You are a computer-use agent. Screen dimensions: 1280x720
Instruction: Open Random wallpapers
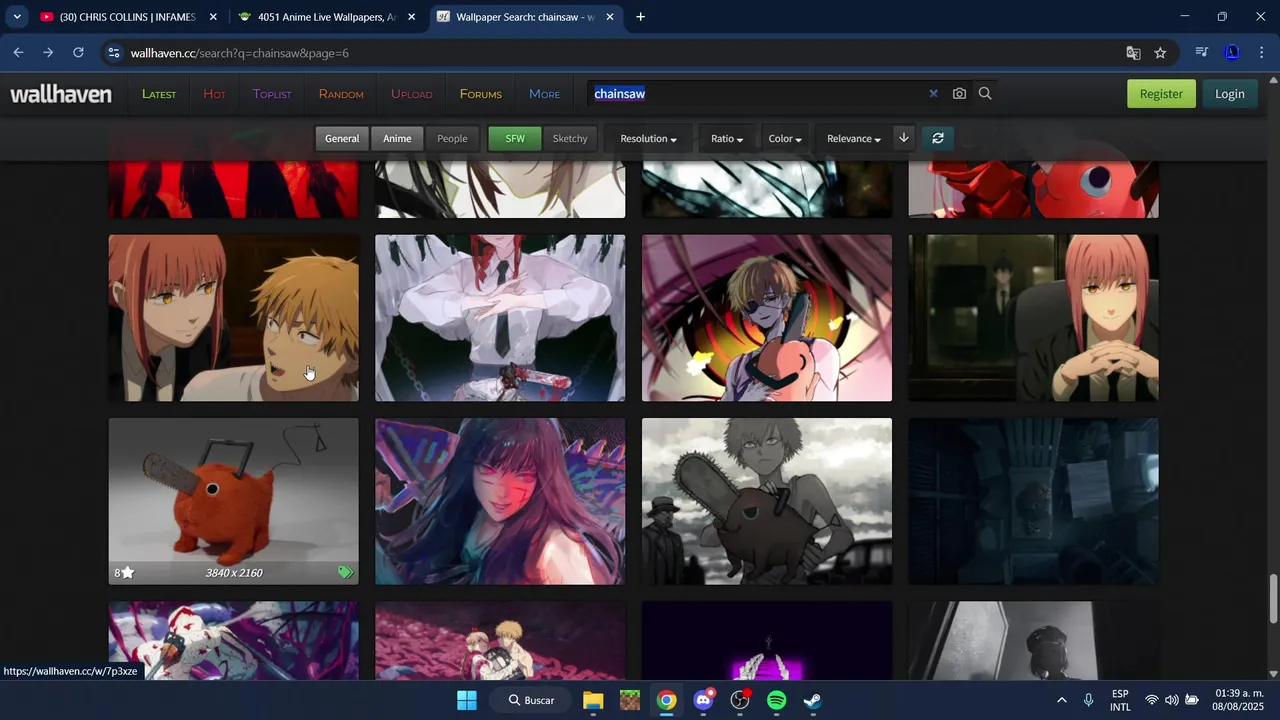click(341, 94)
